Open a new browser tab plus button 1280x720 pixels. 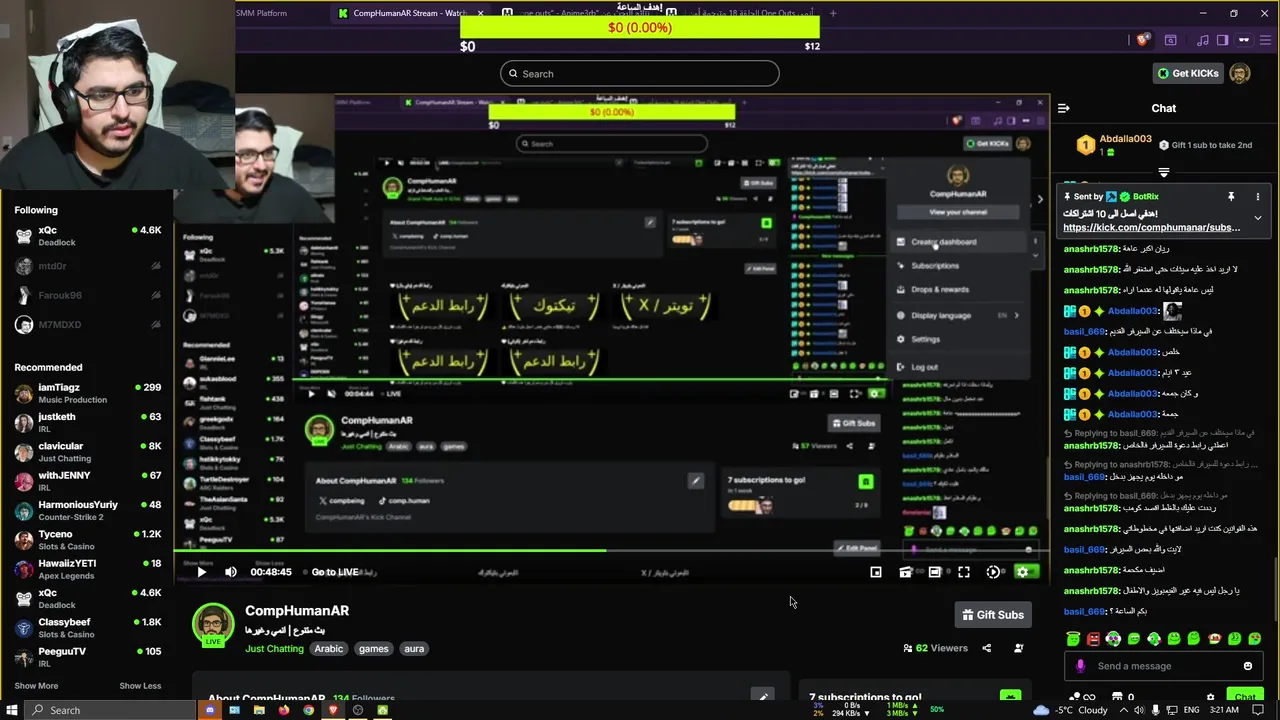[x=833, y=13]
